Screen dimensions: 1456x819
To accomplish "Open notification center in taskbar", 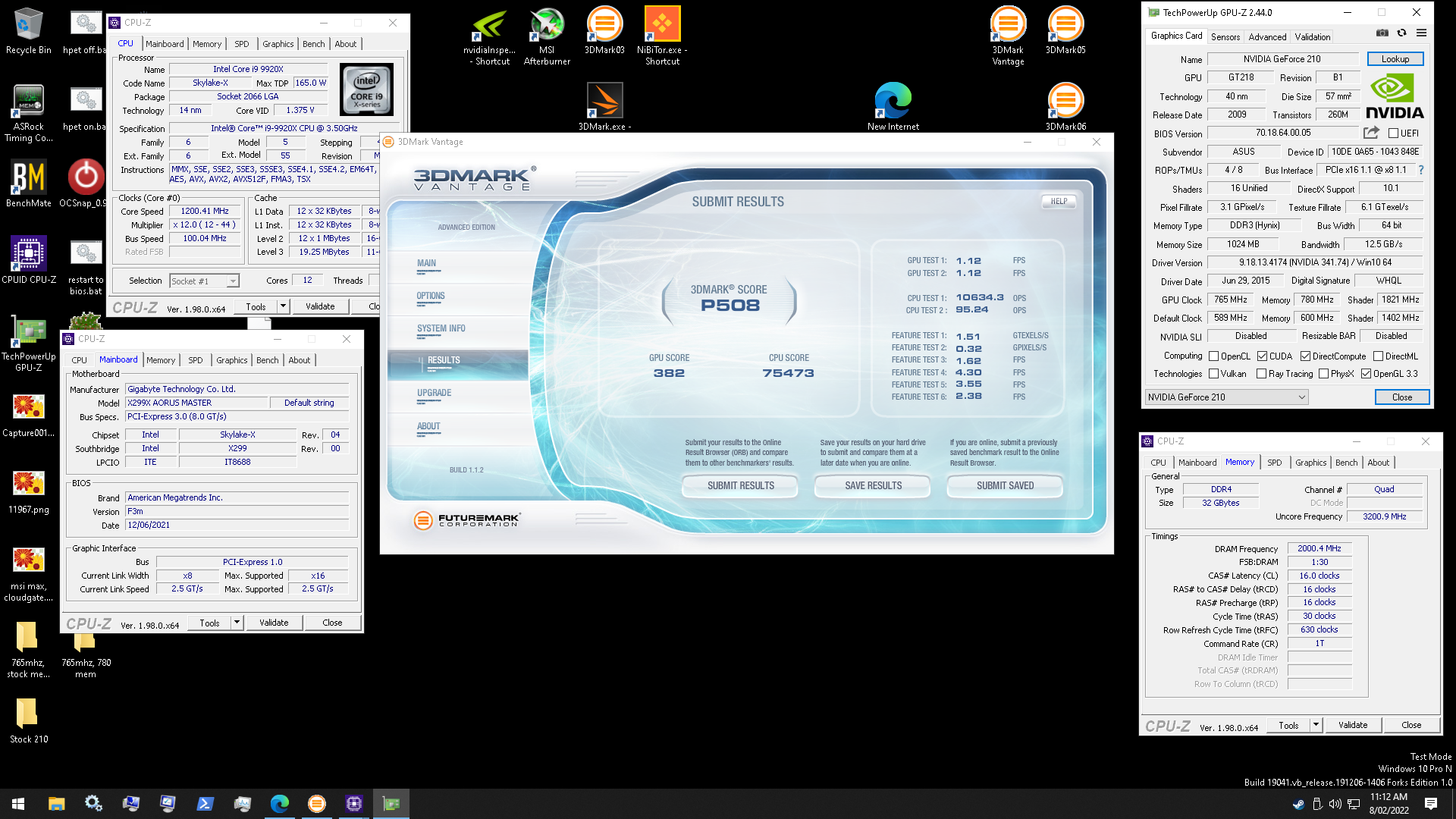I will point(1431,804).
